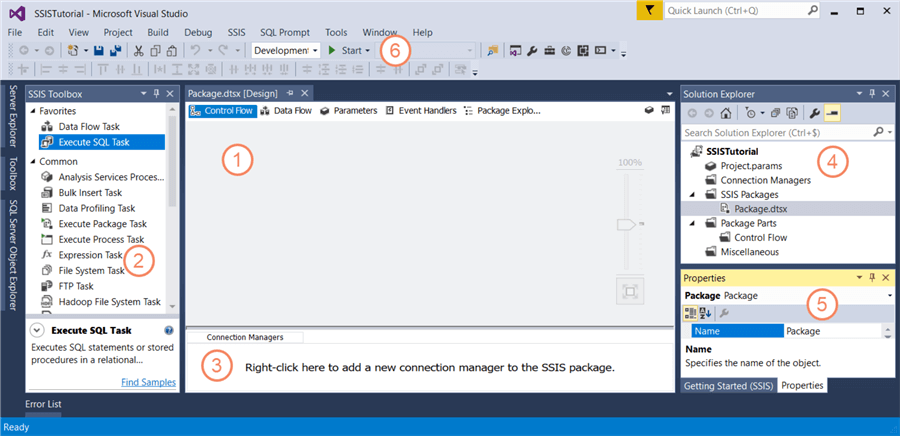Toggle Alphabetical sort in Properties panel
The width and height of the screenshot is (900, 436).
coord(705,313)
